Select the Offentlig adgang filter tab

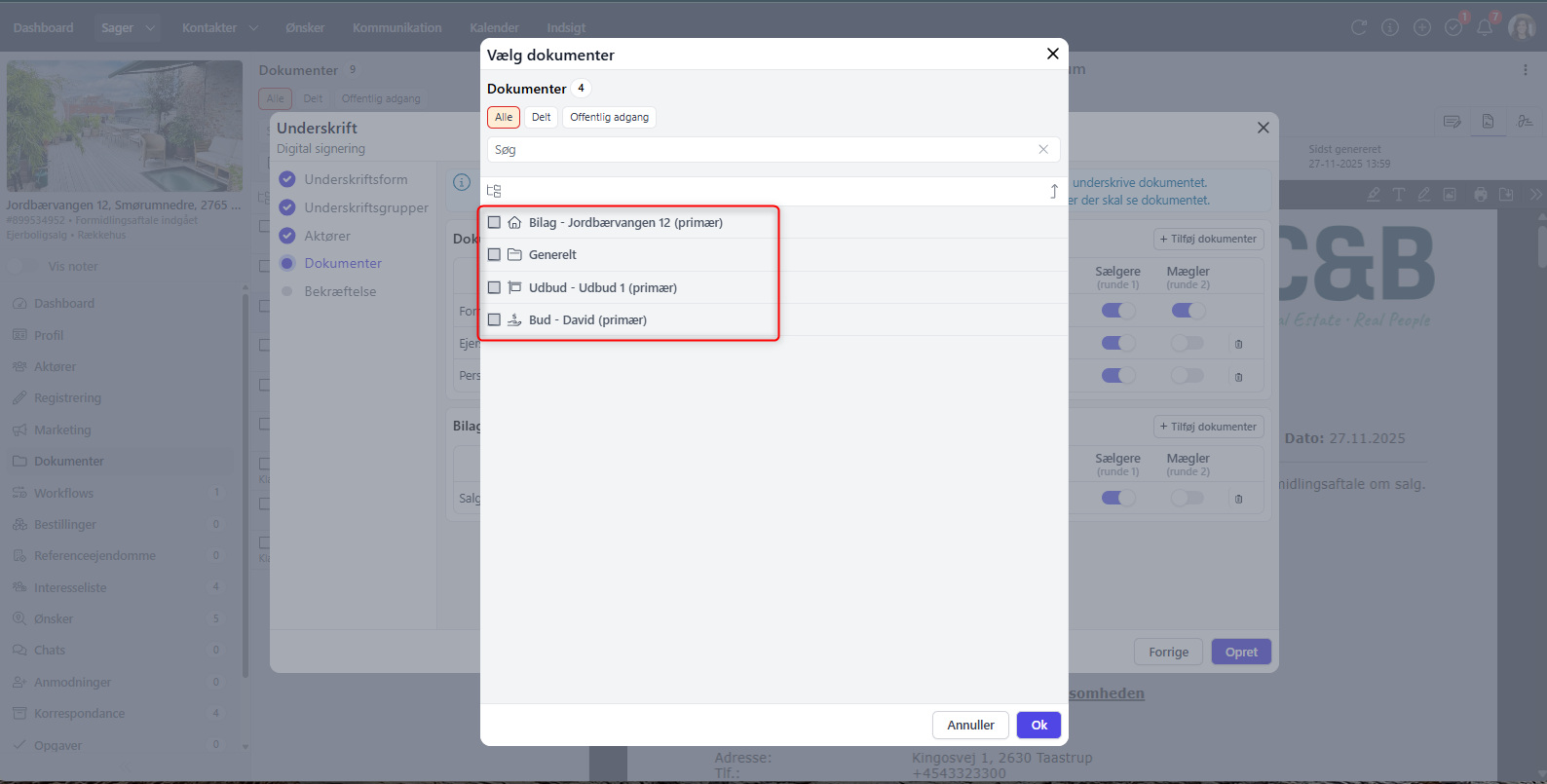click(609, 117)
